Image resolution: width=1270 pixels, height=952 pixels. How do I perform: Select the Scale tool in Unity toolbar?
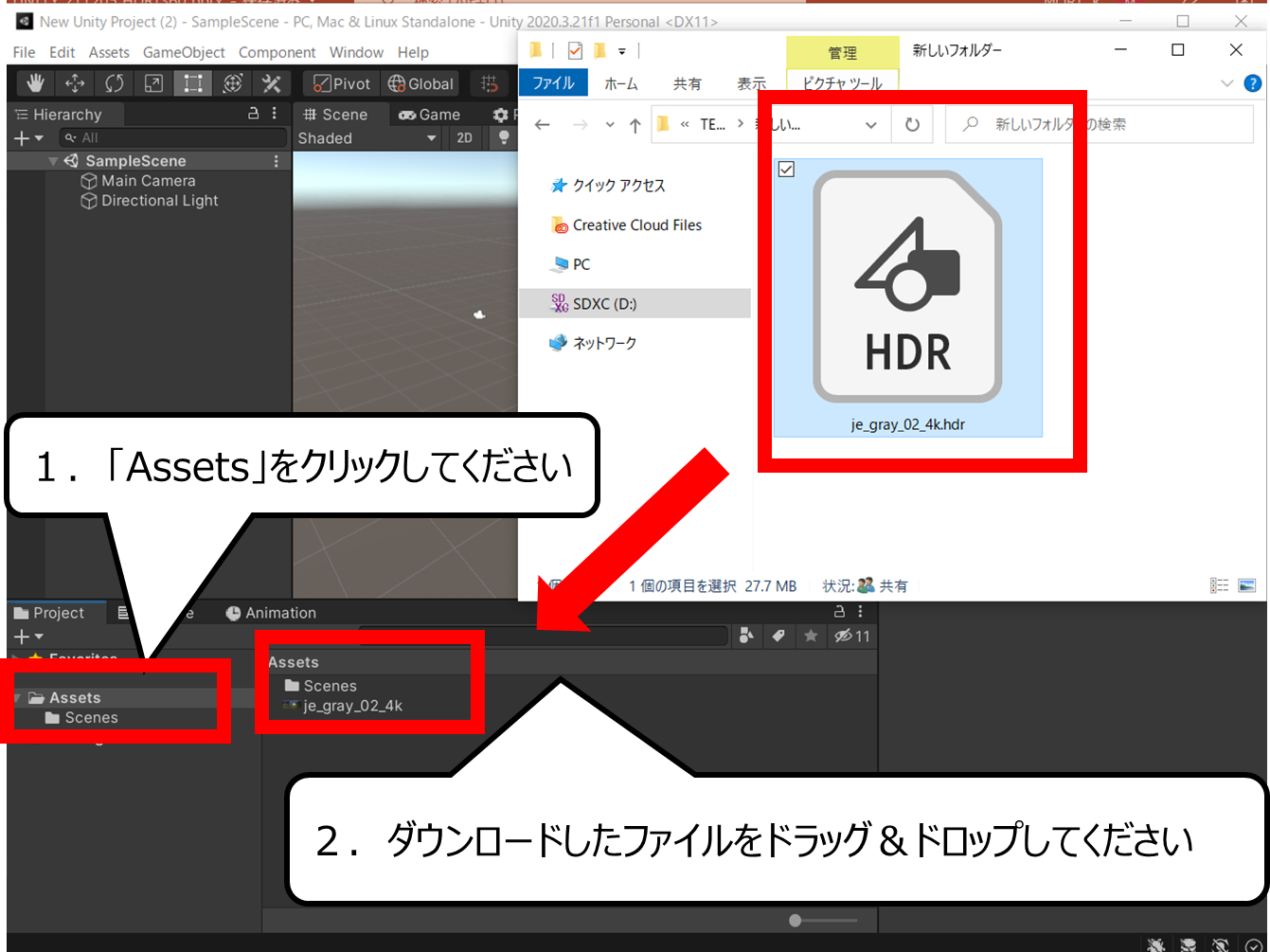(153, 83)
